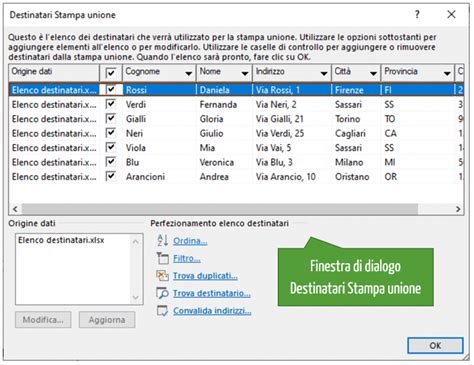The width and height of the screenshot is (474, 365).
Task: Open the Convalida indirizzi... link
Action: (x=212, y=311)
